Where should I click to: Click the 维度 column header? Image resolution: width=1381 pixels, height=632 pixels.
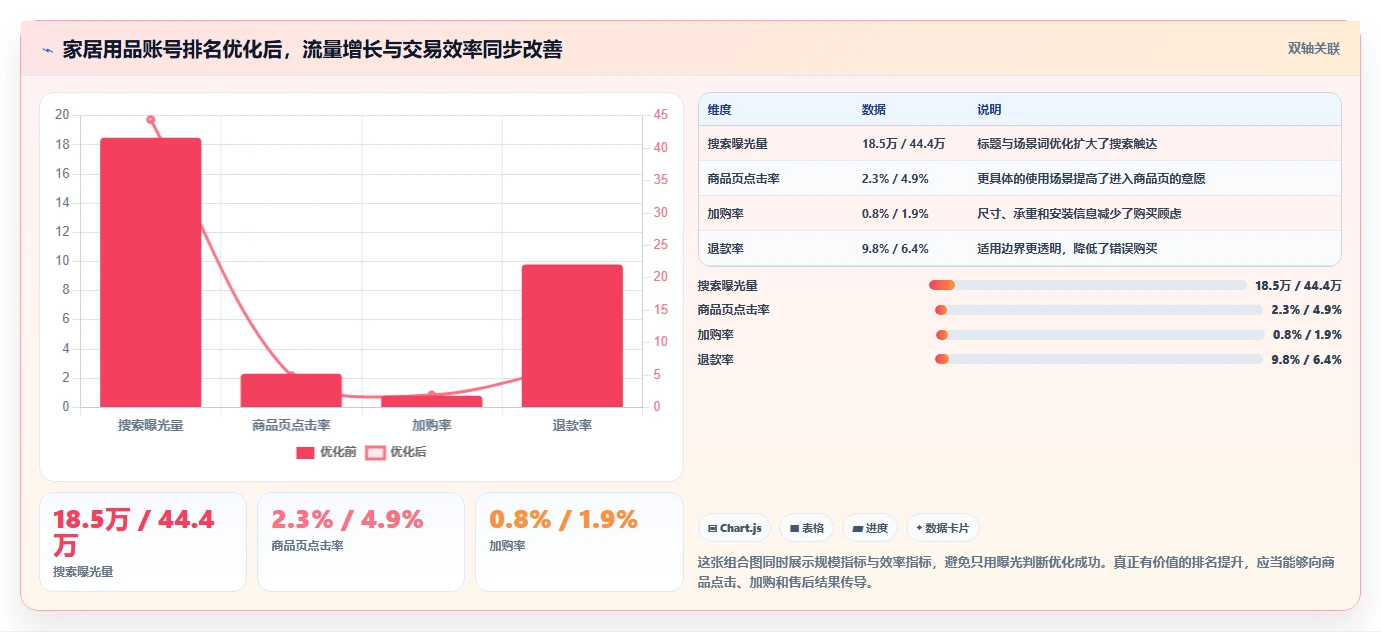(719, 110)
